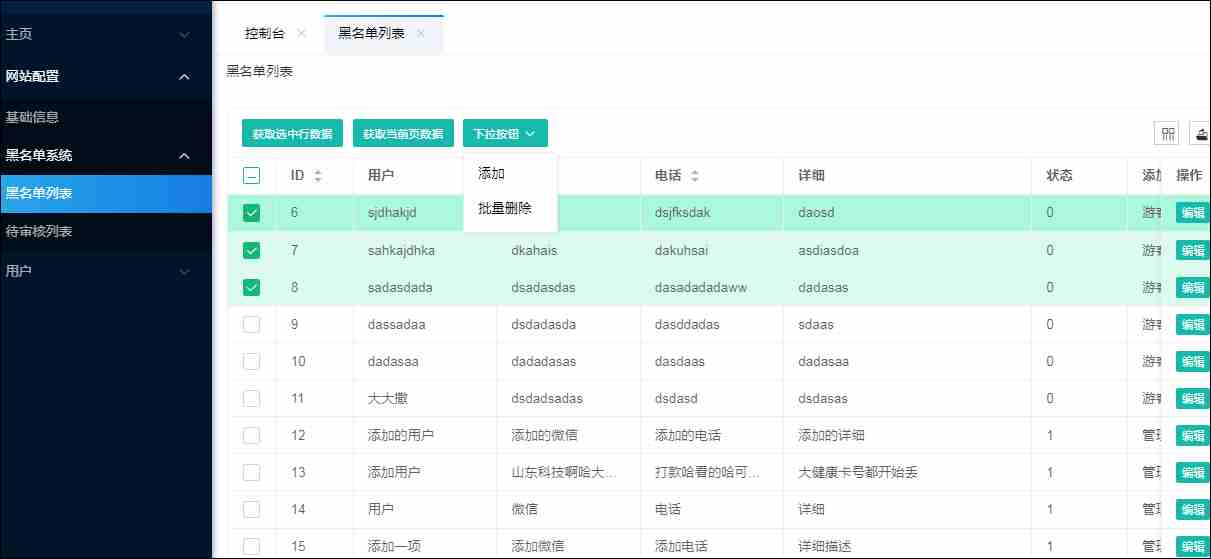Close the 控制台 tab
This screenshot has height=559, width=1211.
(301, 33)
